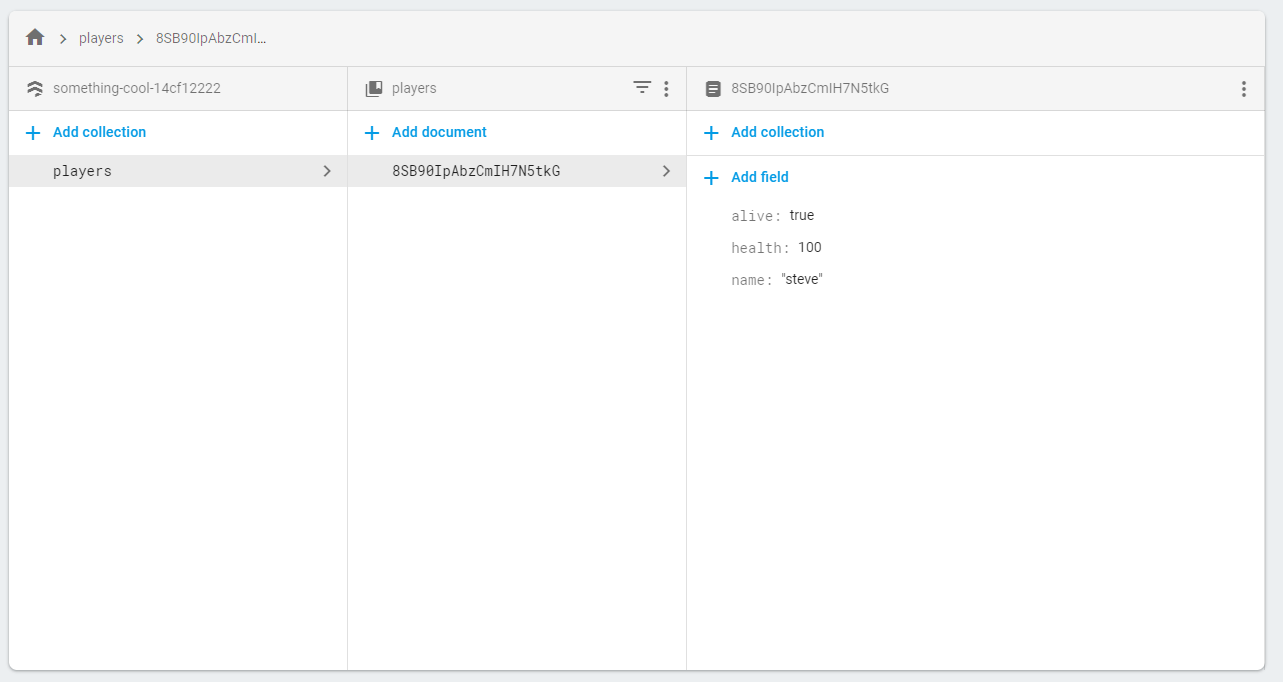1283x682 pixels.
Task: Click the plus icon beside Add field
Action: 710,177
